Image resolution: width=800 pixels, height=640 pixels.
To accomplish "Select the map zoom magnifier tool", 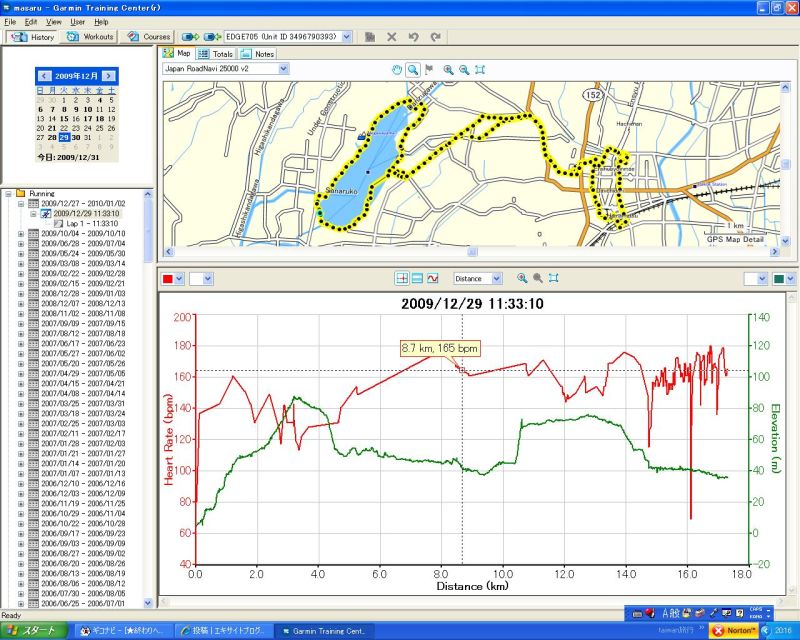I will pos(413,70).
